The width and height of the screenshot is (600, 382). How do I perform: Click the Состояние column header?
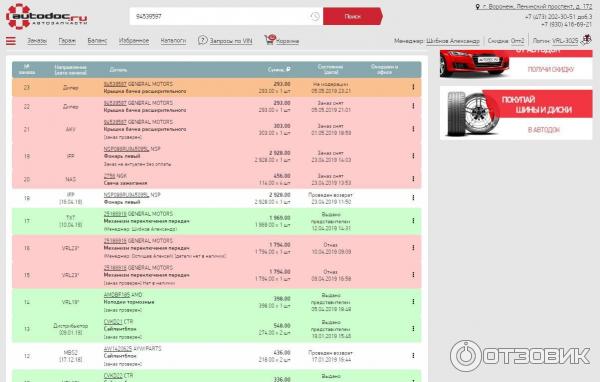pos(330,69)
